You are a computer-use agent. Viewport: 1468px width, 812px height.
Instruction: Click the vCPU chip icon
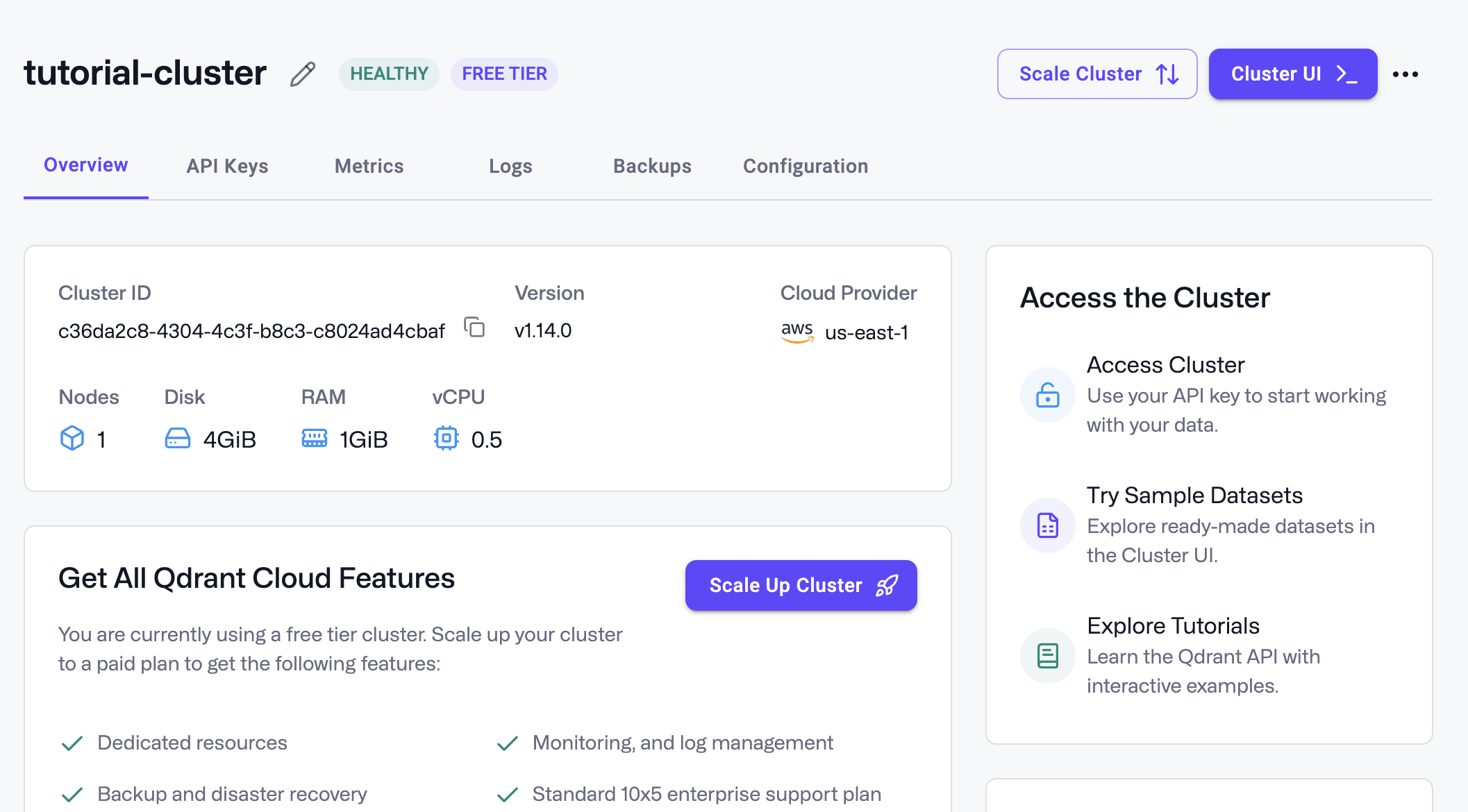447,438
